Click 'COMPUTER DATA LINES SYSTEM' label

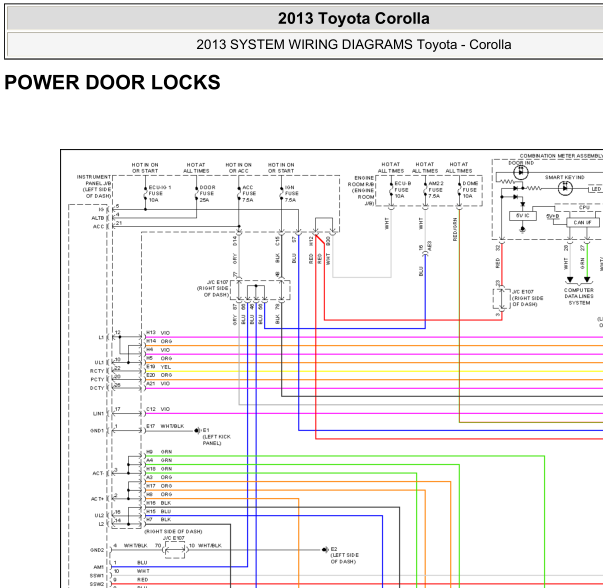click(579, 296)
